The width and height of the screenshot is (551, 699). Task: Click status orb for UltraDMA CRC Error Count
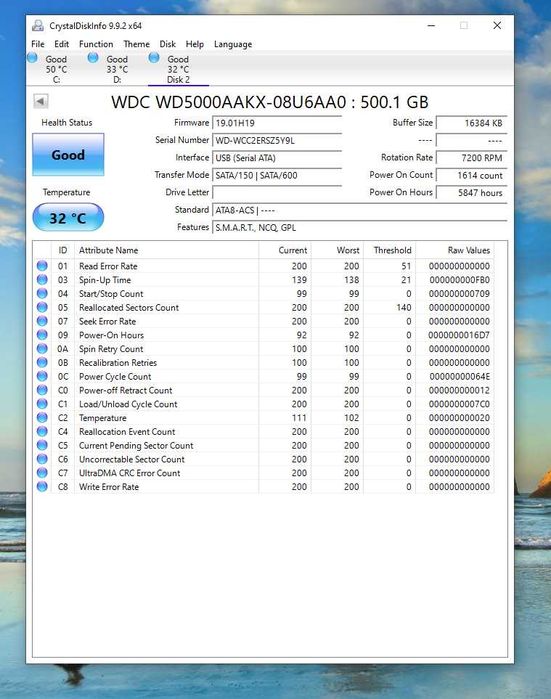42,473
